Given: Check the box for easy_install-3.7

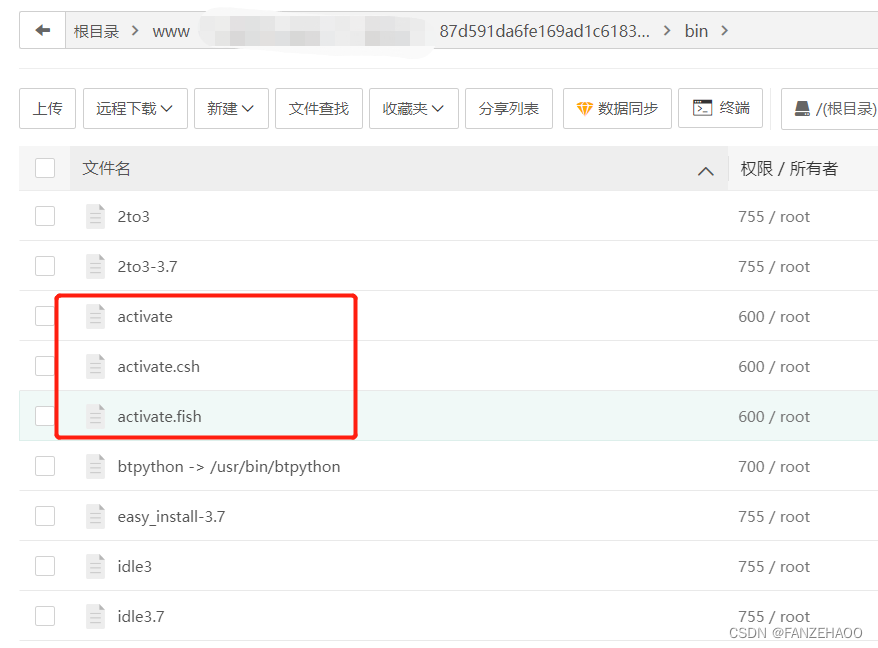Looking at the screenshot, I should 45,516.
